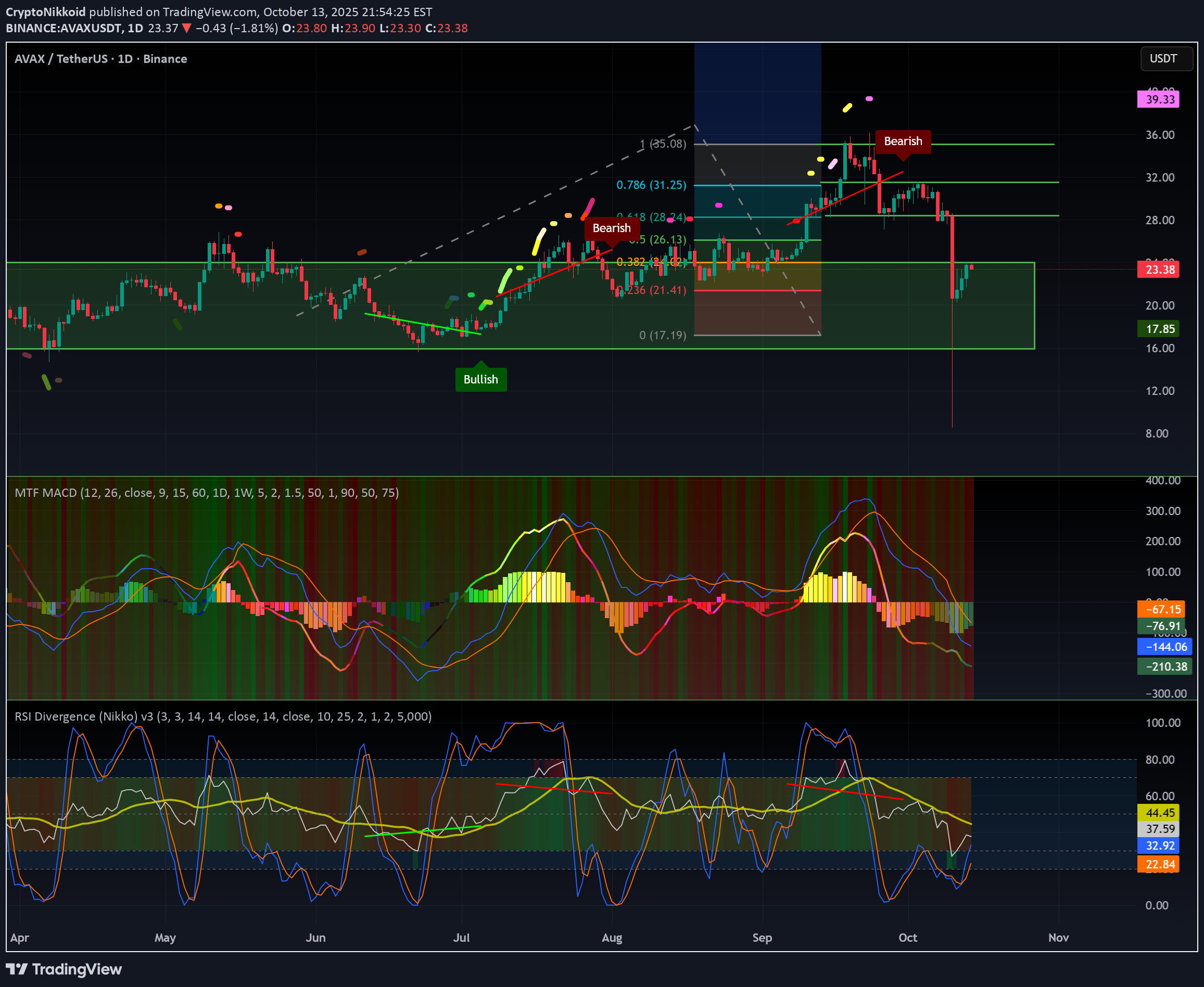Click the −210.38 MACD value label
The height and width of the screenshot is (987, 1204).
[1165, 666]
